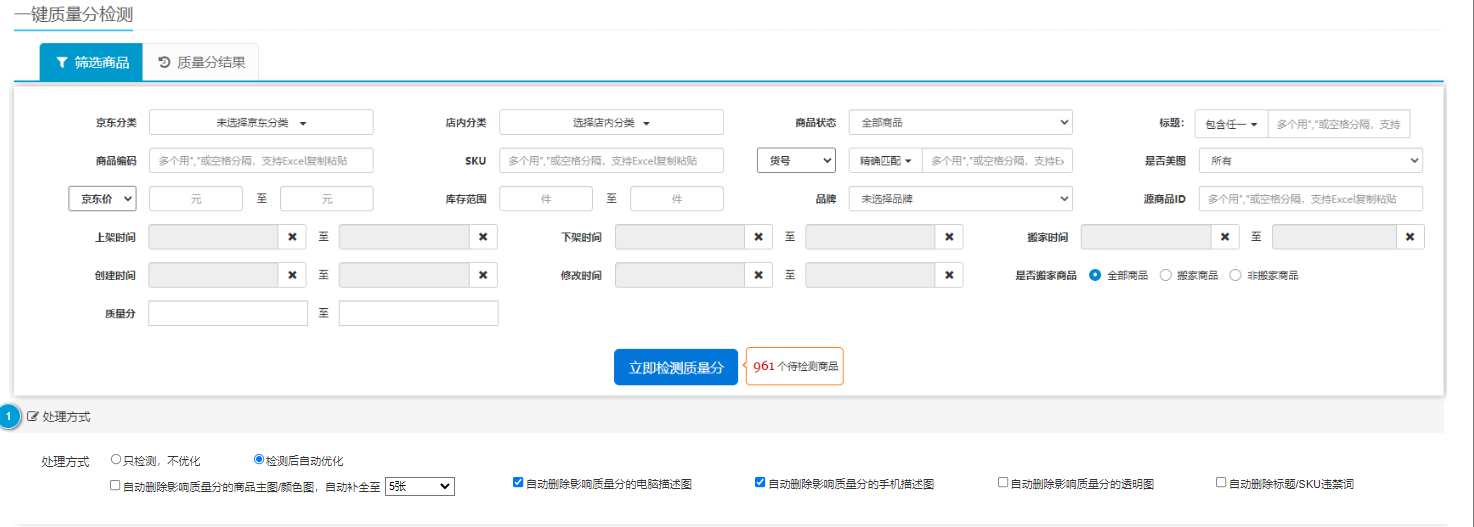
Task: Select the 筛选商品 tab
Action: [91, 62]
